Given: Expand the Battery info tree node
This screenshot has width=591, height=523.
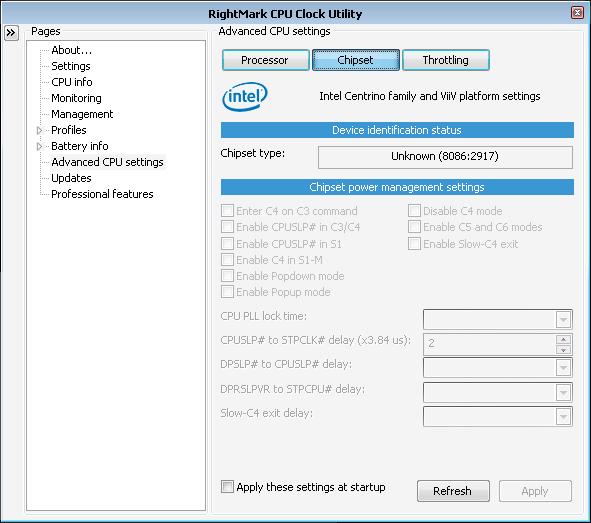Looking at the screenshot, I should (x=39, y=146).
